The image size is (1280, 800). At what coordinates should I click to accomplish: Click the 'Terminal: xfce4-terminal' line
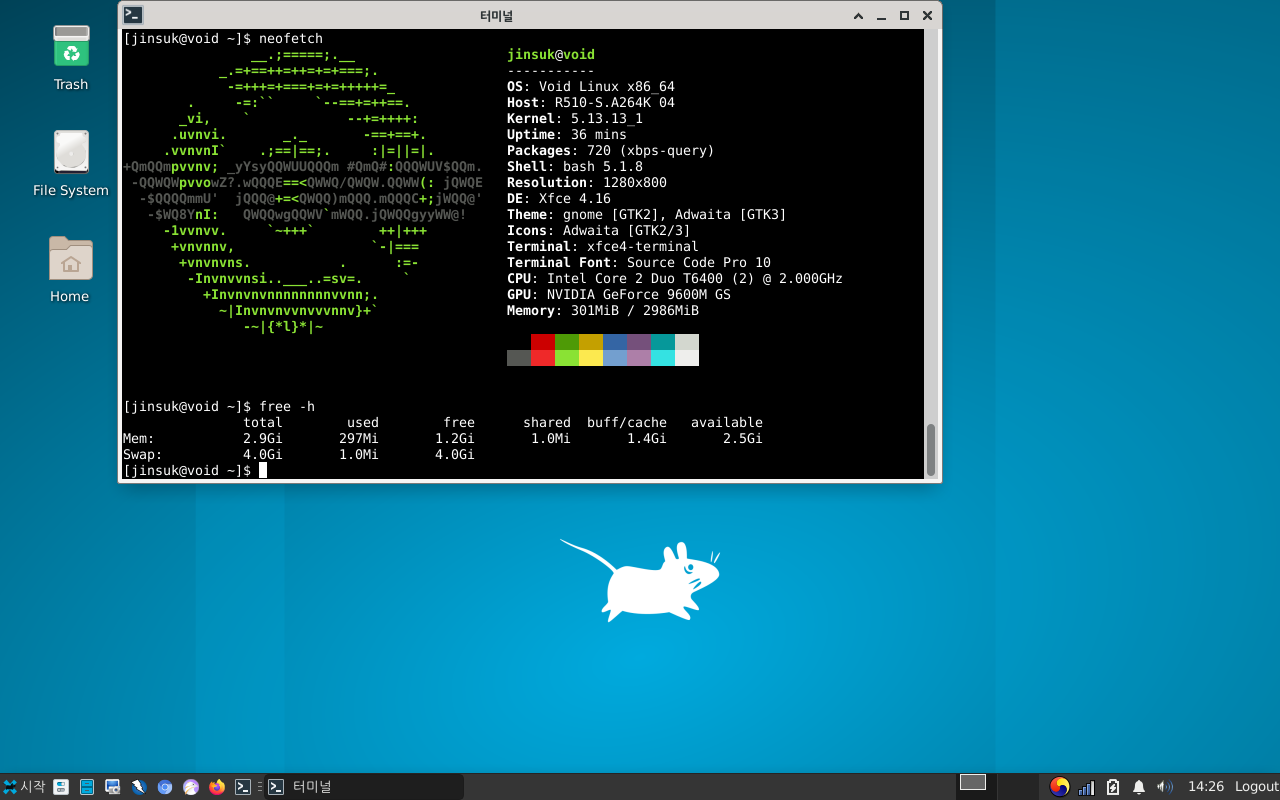[603, 247]
